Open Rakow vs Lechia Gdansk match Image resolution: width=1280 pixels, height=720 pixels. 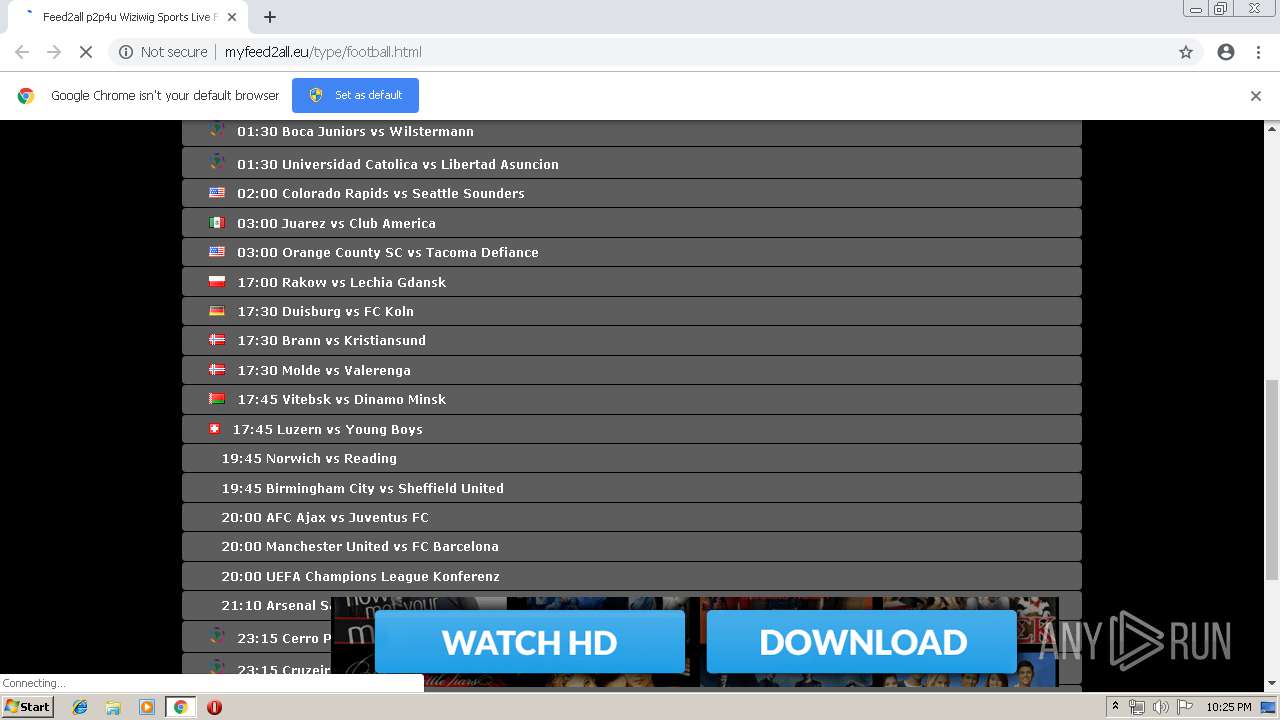tap(341, 282)
